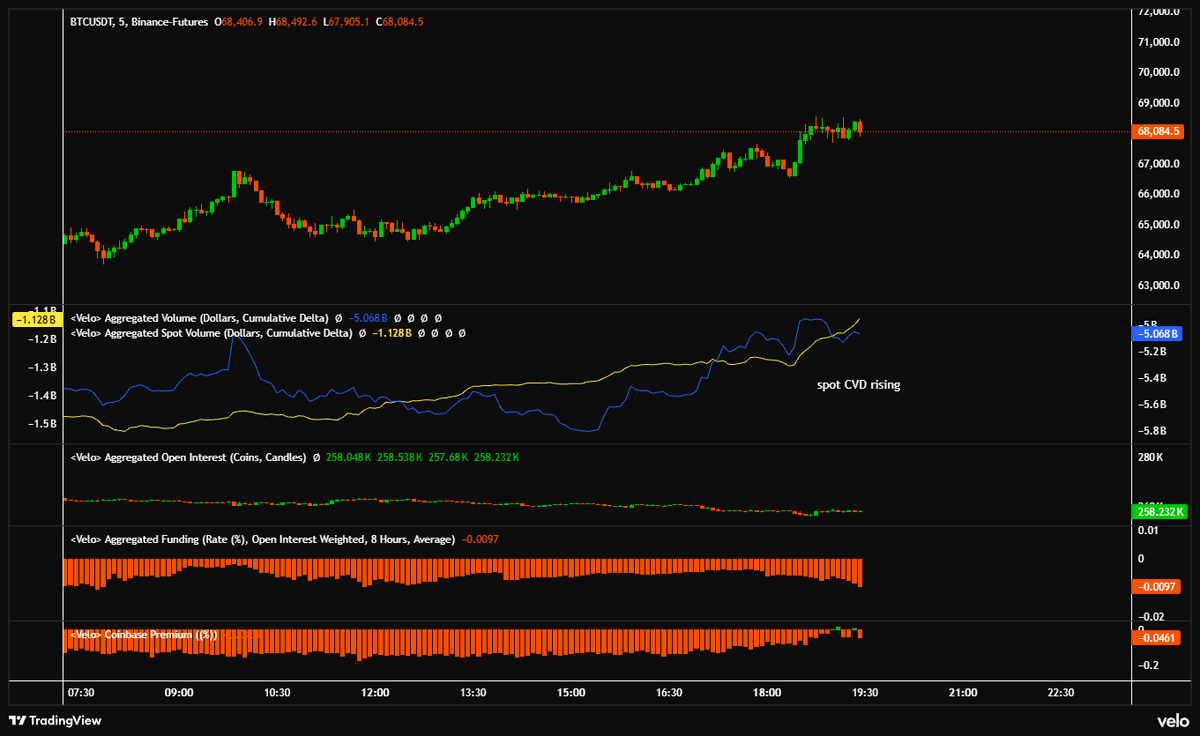
Task: Click the 66,000.0 price axis label
Action: click(1159, 194)
